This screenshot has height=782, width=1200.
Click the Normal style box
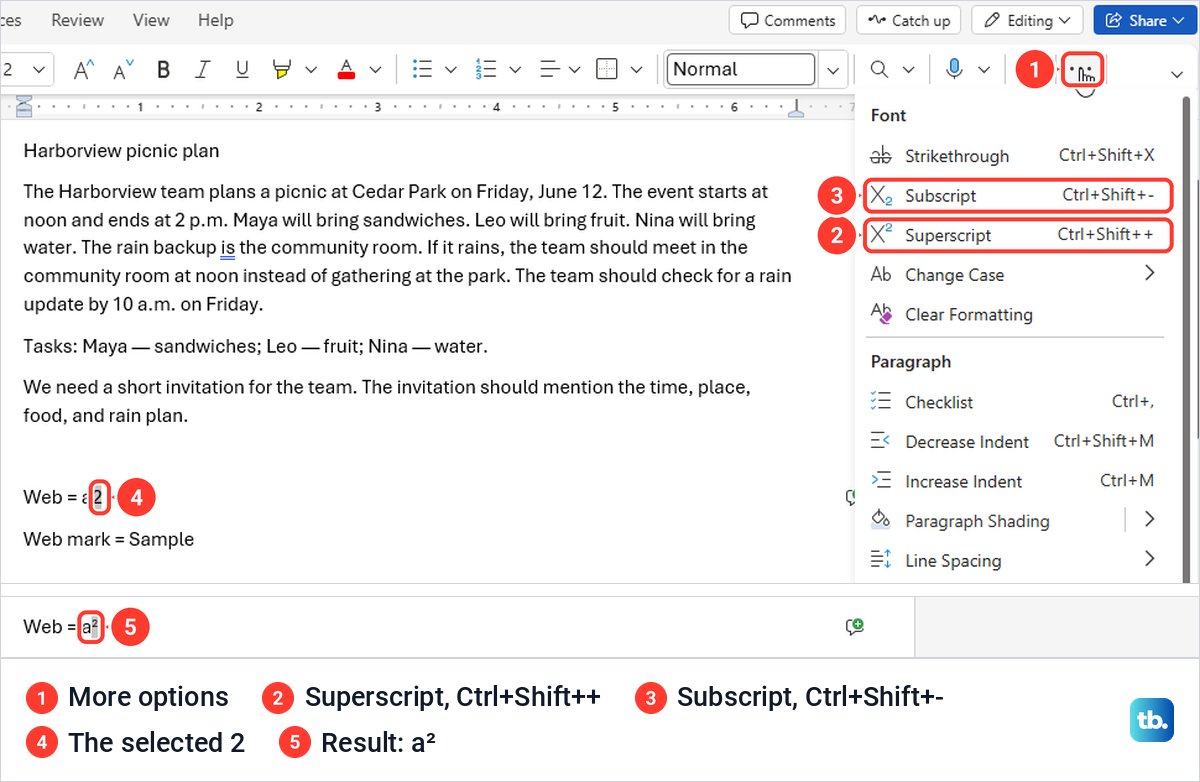coord(741,69)
